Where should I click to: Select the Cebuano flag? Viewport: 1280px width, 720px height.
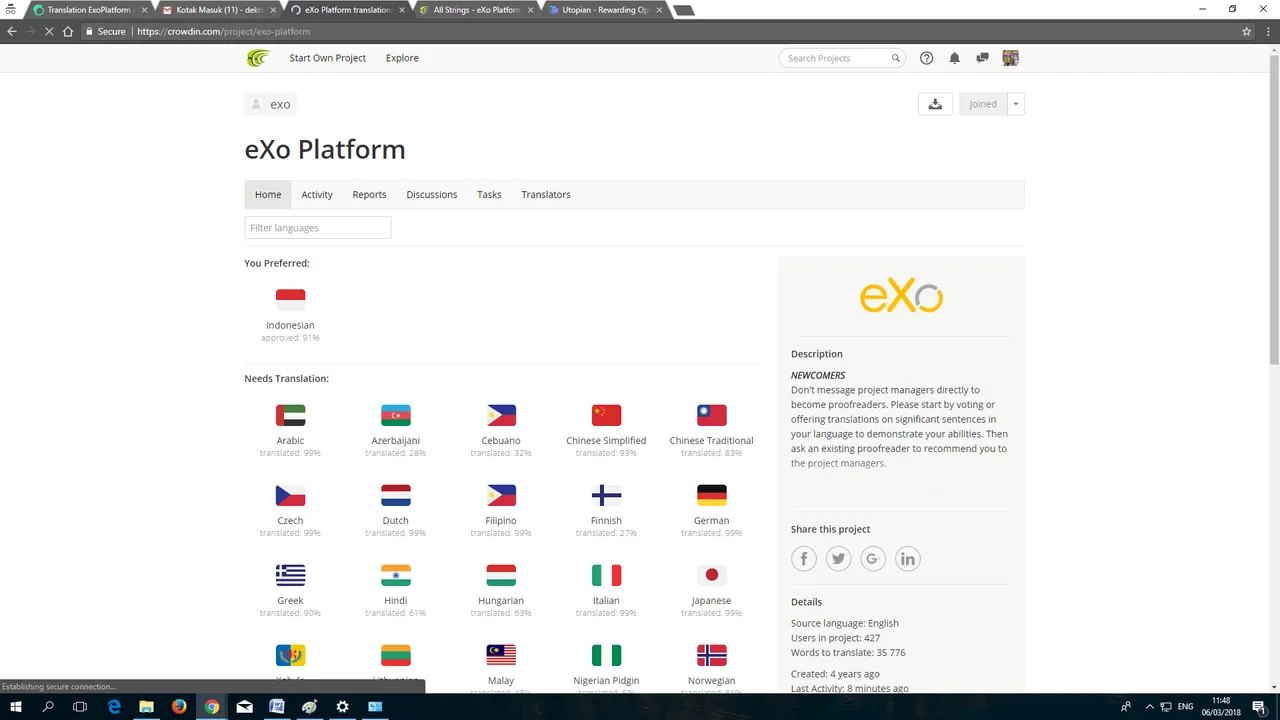tap(501, 415)
